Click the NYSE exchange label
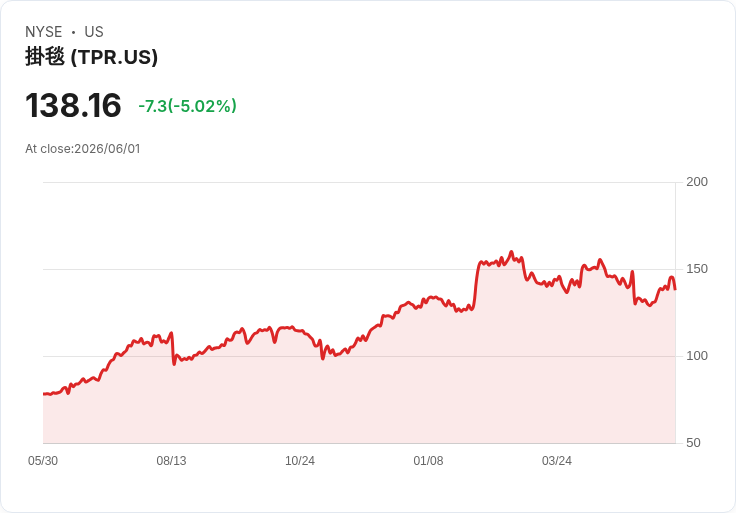Viewport: 736px width, 513px height. tap(44, 32)
